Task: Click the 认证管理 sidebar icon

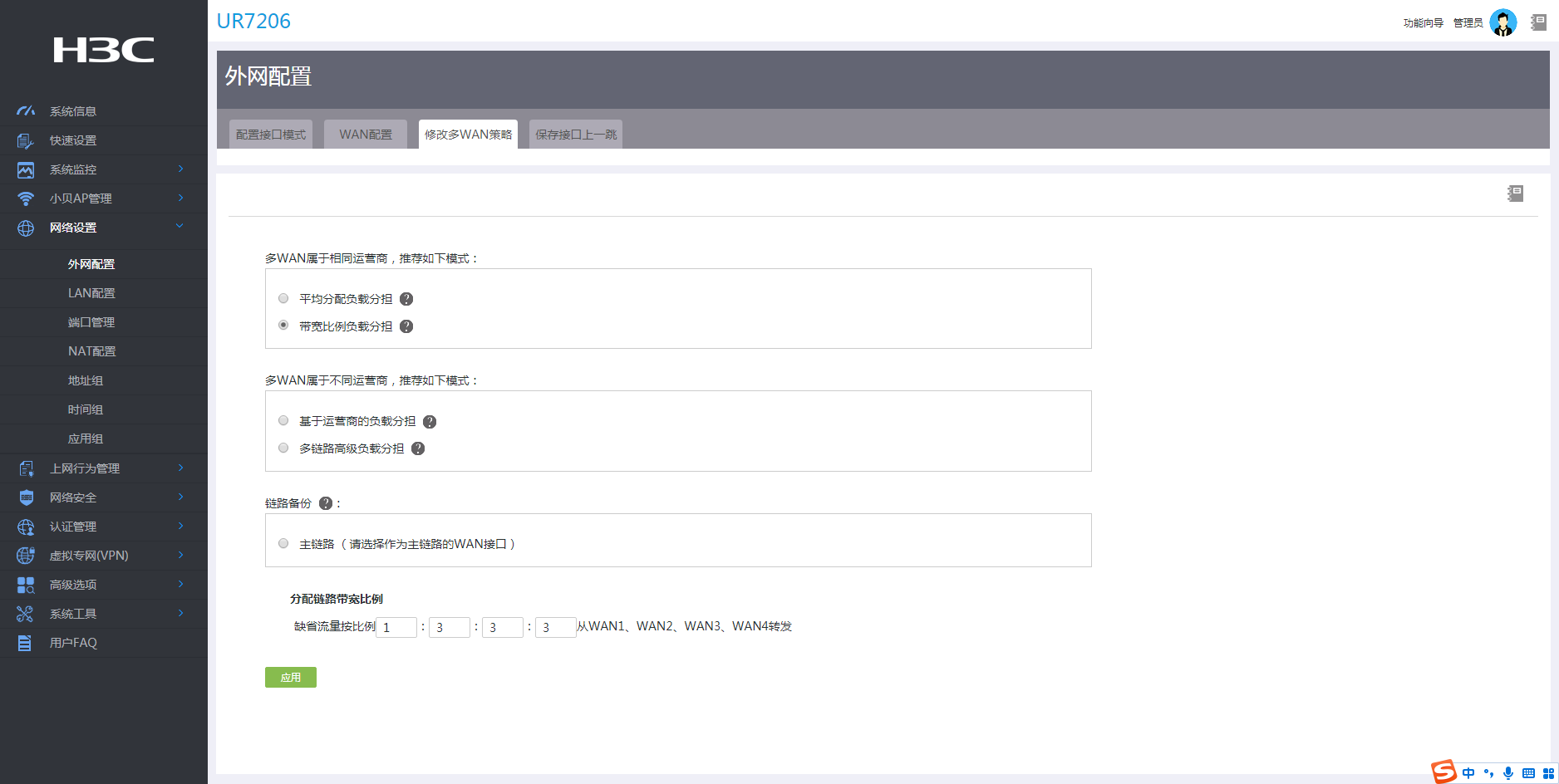Action: (26, 527)
